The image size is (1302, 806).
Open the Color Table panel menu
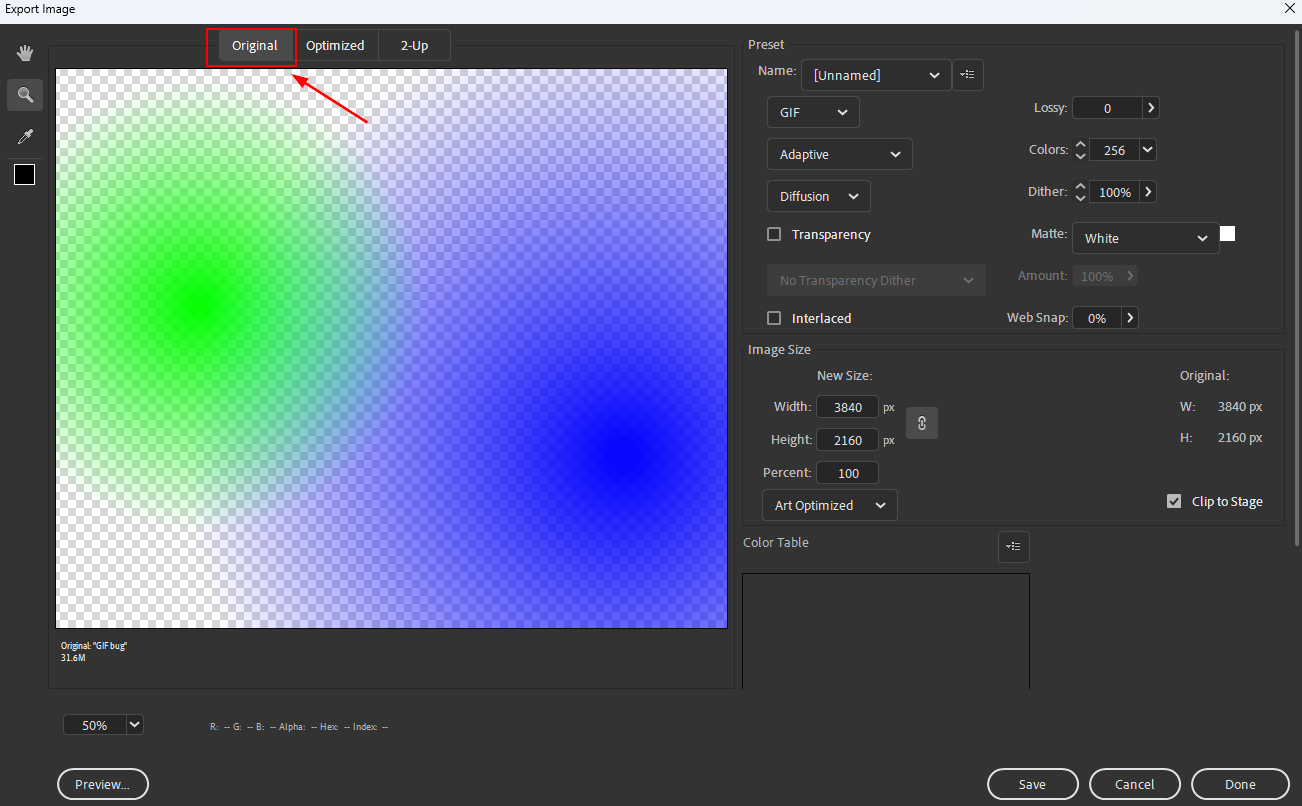point(1013,547)
